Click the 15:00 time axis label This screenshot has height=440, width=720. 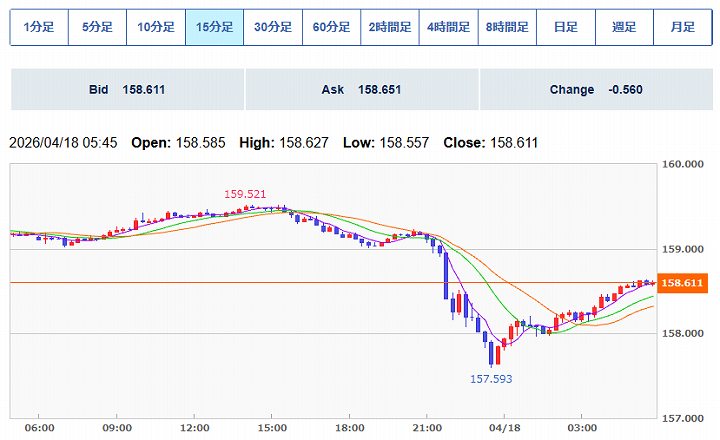pyautogui.click(x=271, y=428)
